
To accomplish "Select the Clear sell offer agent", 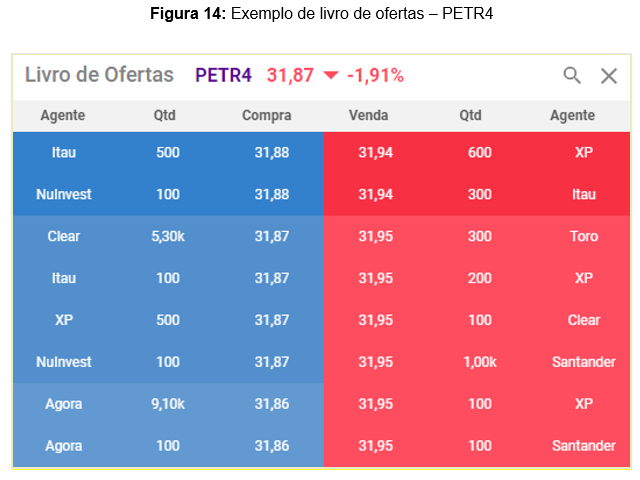I will click(x=584, y=320).
